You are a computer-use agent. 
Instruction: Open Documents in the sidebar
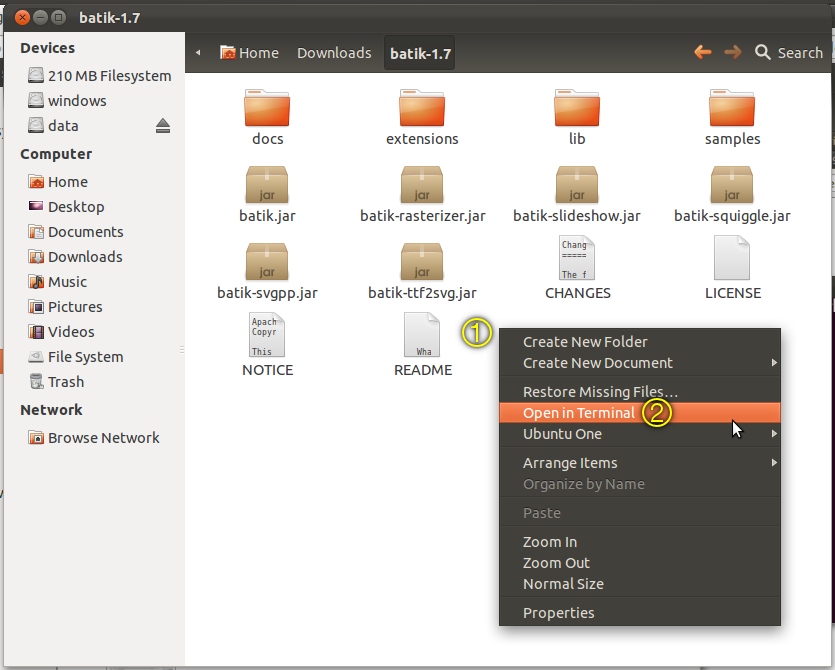pos(76,232)
